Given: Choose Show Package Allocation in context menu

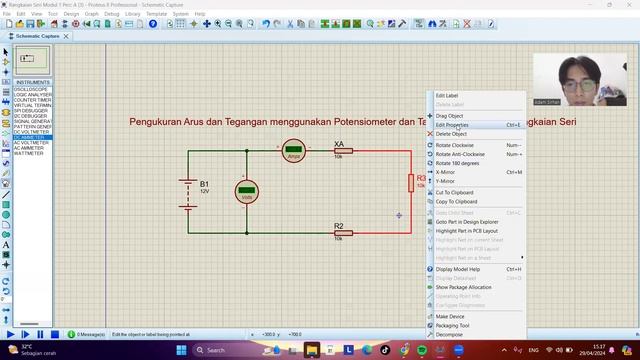Looking at the screenshot, I should pos(476,287).
